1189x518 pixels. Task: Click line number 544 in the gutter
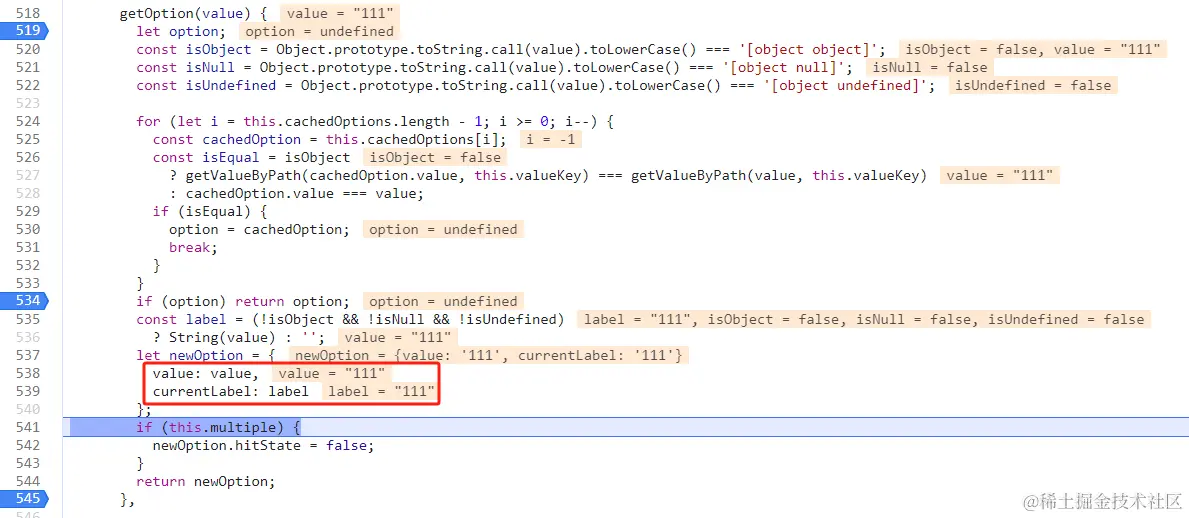[27, 481]
